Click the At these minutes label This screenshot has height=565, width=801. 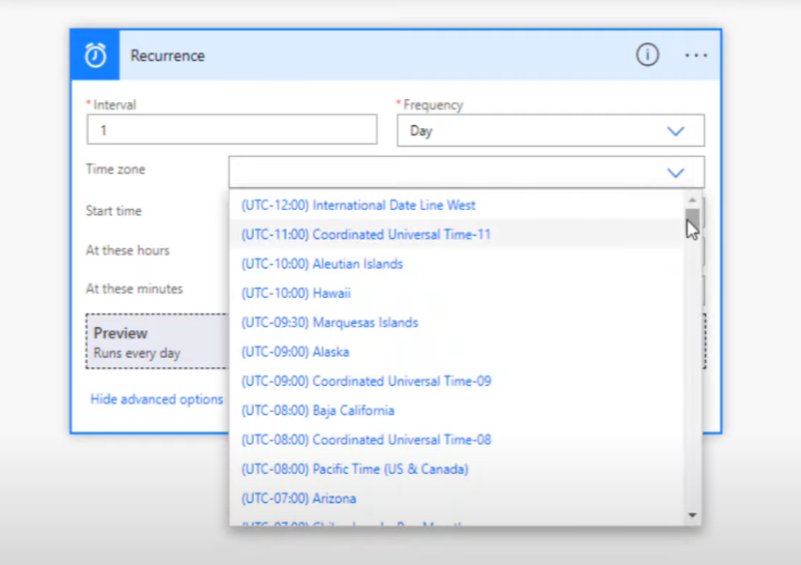coord(134,289)
